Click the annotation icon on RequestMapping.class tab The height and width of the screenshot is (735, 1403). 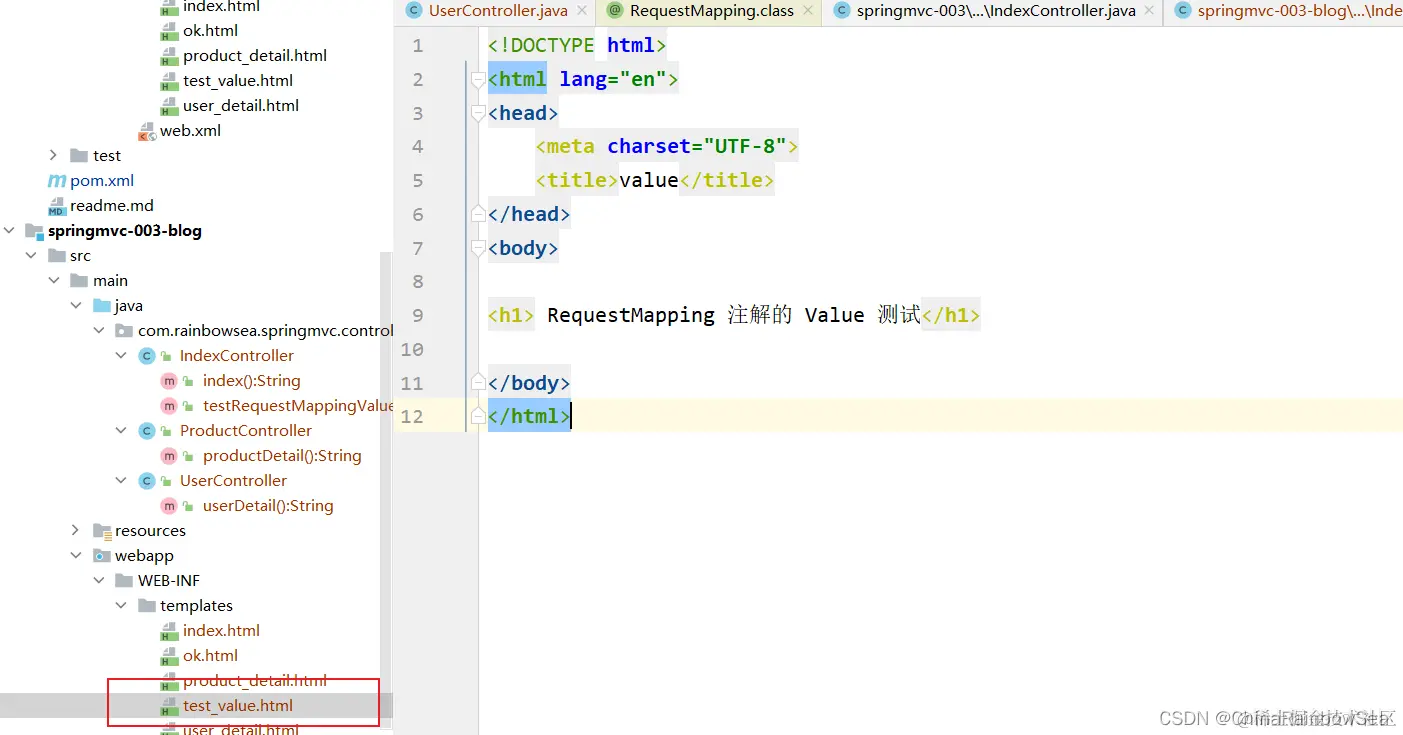click(615, 11)
